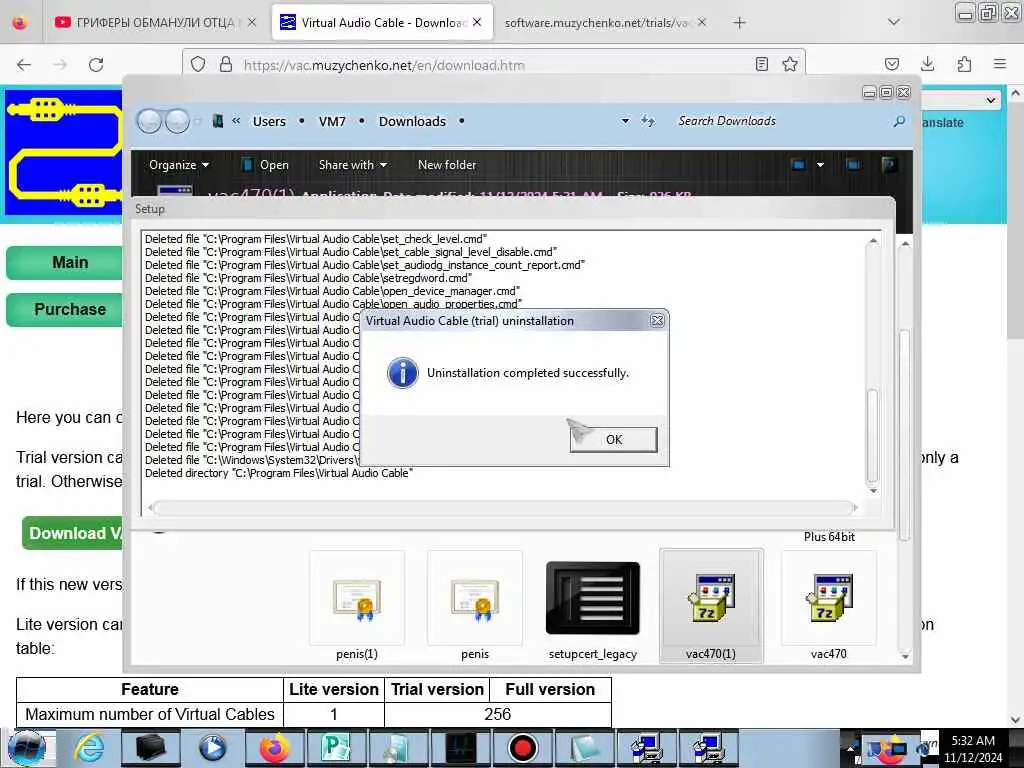Reload the Firefox page
Viewport: 1024px width, 768px height.
96,65
